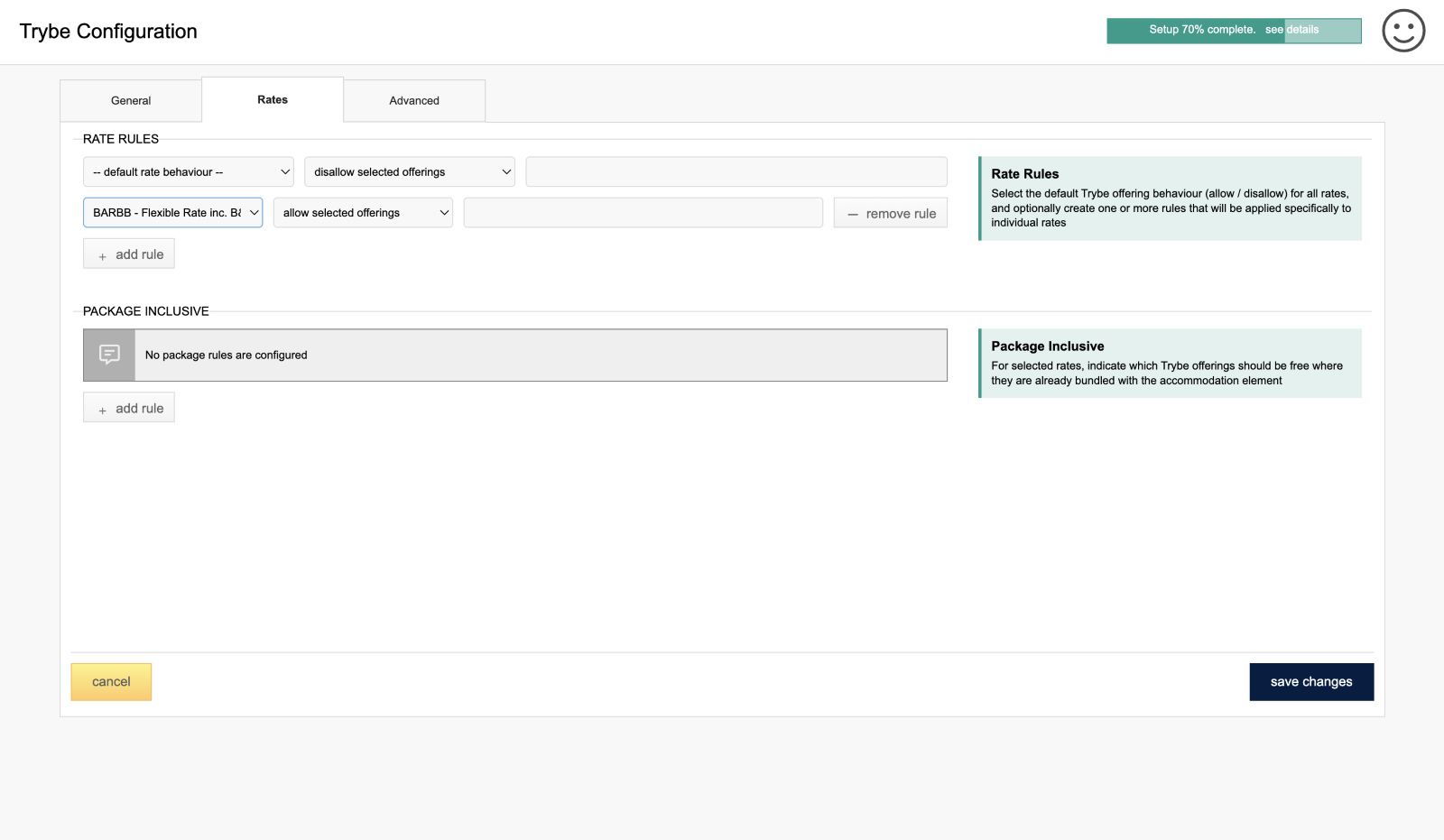The width and height of the screenshot is (1444, 840).
Task: Select the Rates tab
Action: pyautogui.click(x=273, y=99)
